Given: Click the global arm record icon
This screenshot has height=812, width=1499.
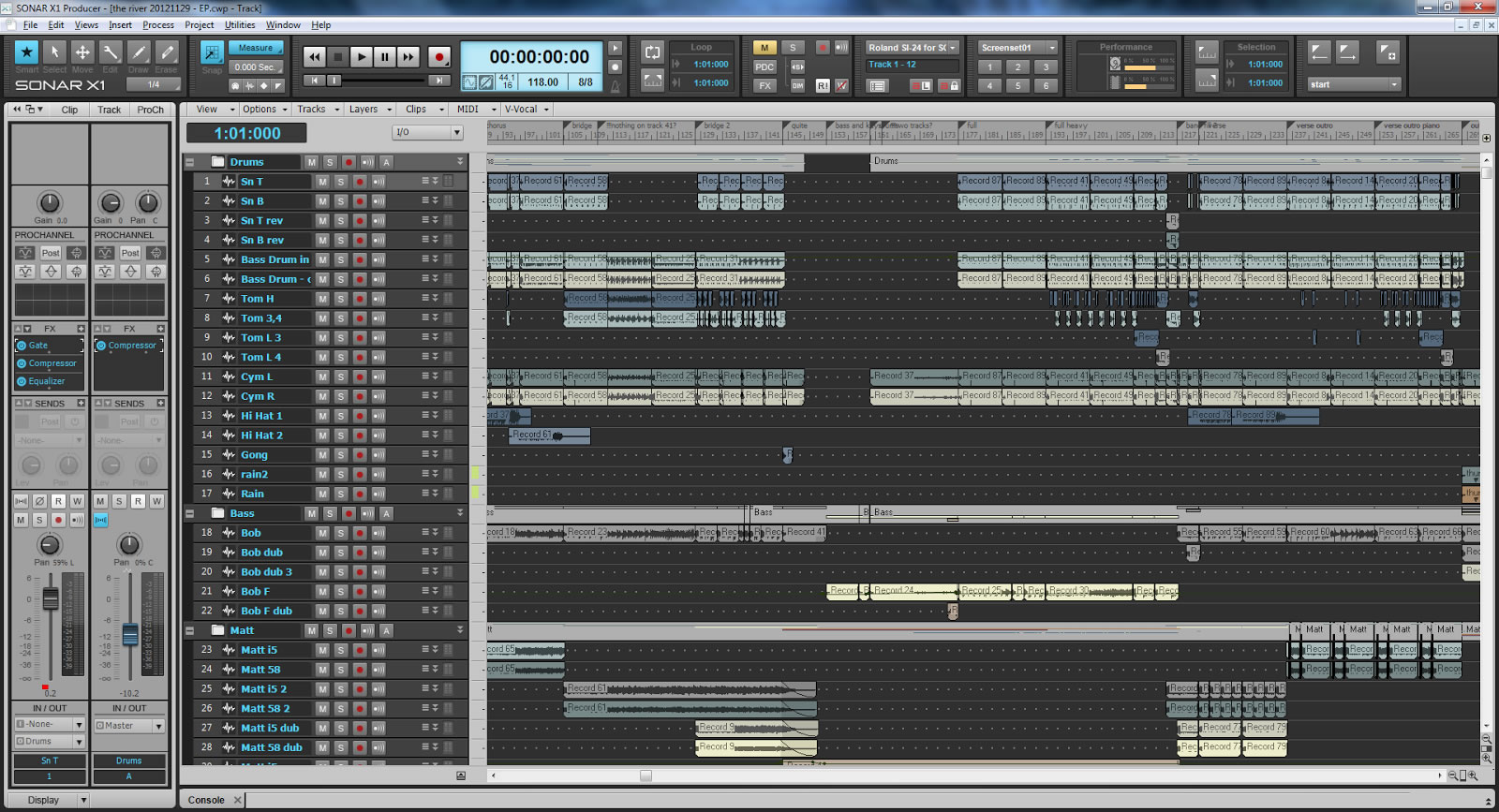Looking at the screenshot, I should pyautogui.click(x=823, y=48).
